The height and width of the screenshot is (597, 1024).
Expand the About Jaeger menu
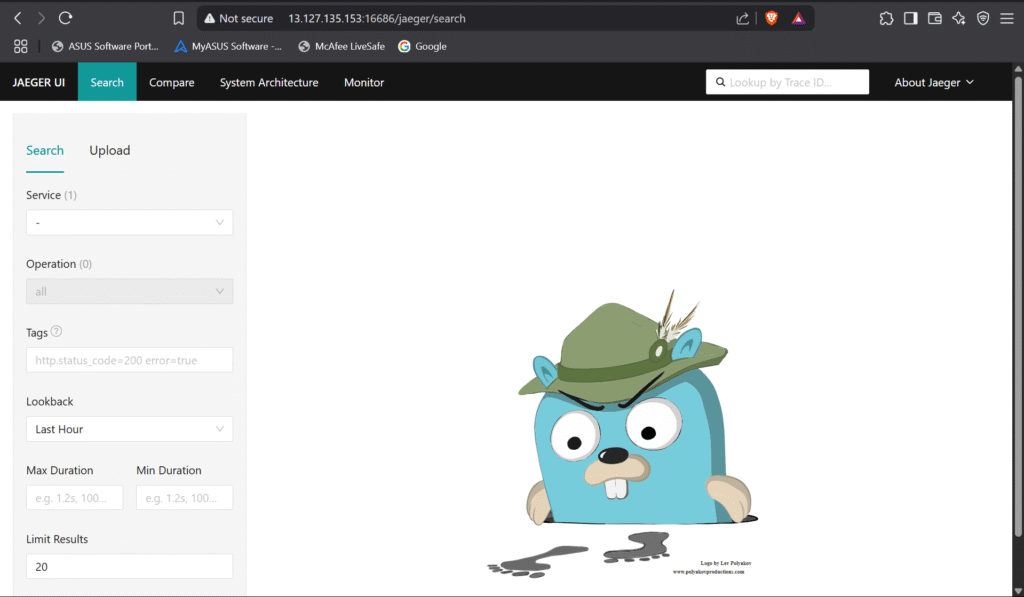click(x=934, y=82)
